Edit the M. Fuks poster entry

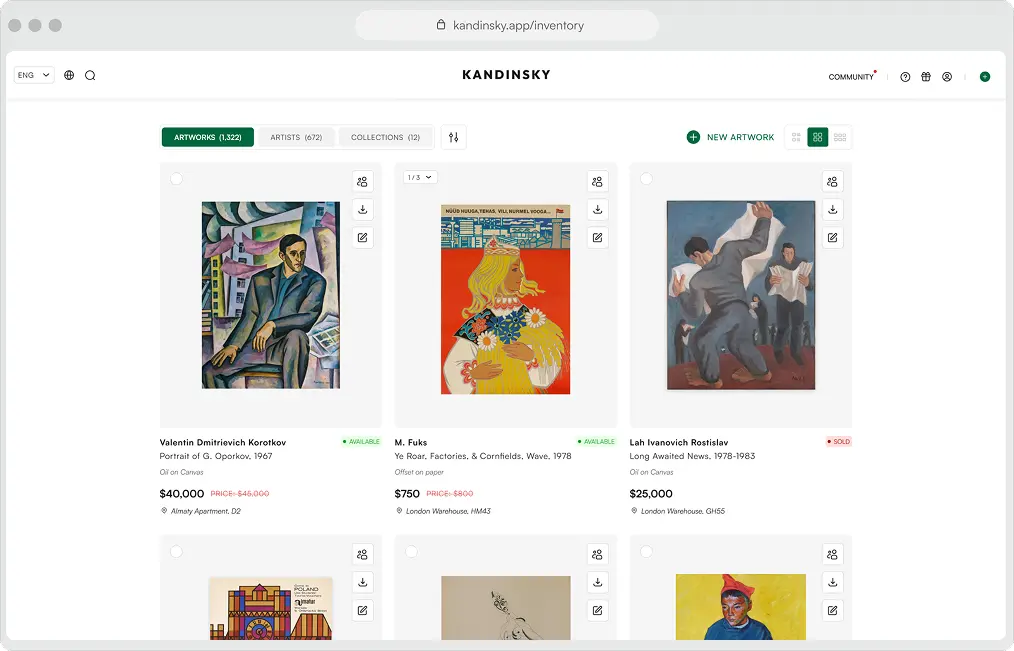tap(598, 237)
